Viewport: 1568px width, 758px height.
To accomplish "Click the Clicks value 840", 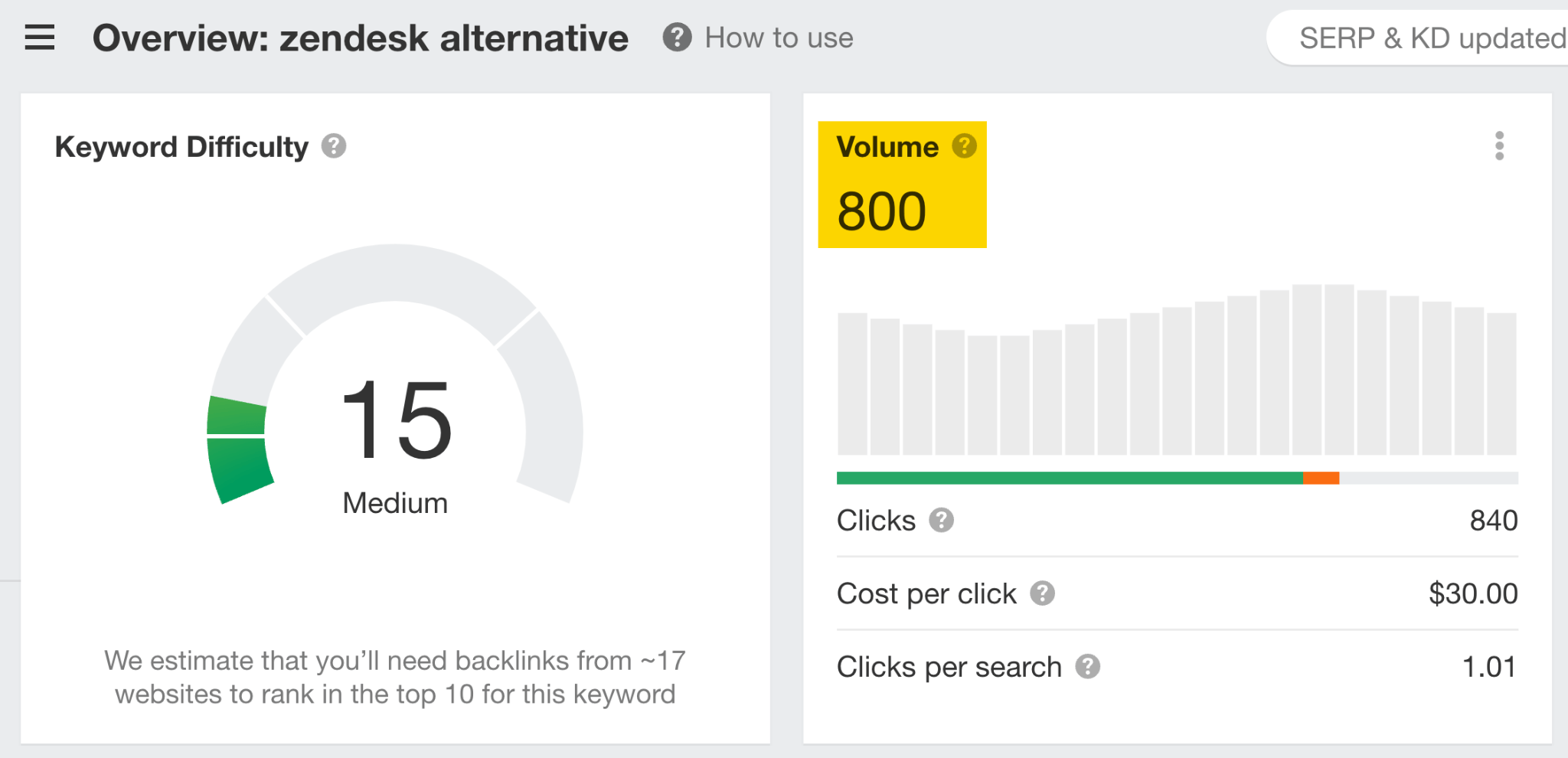I will 1493,521.
